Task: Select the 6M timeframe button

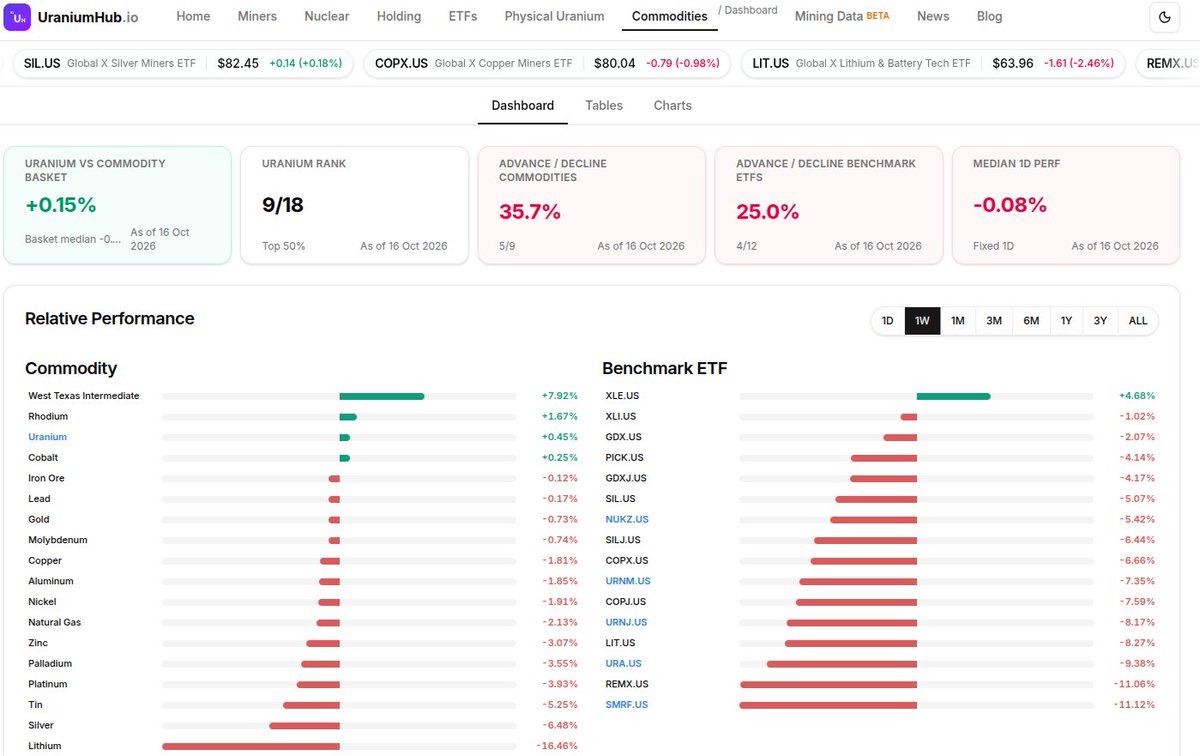Action: [x=1031, y=321]
